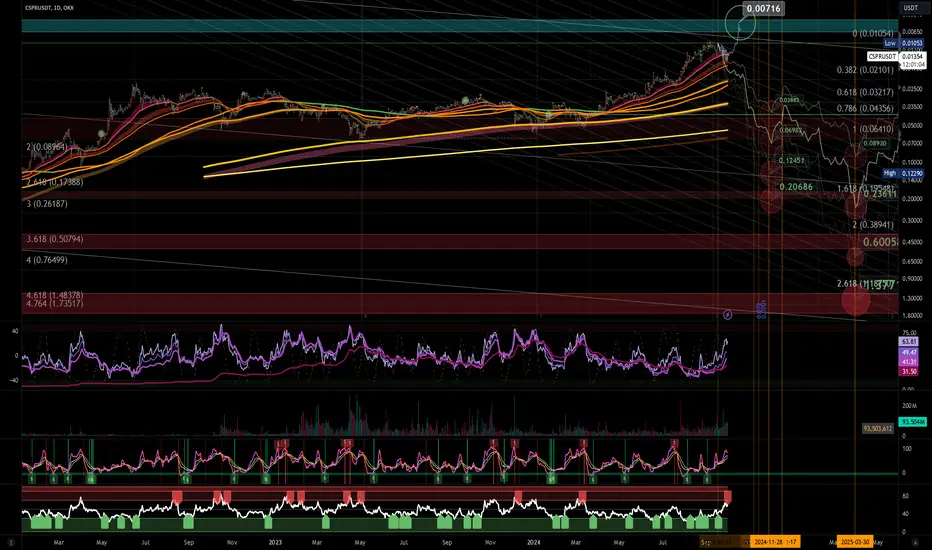Viewport: 932px width, 550px height.
Task: Click the 0.10000 tick on price axis
Action: (912, 162)
